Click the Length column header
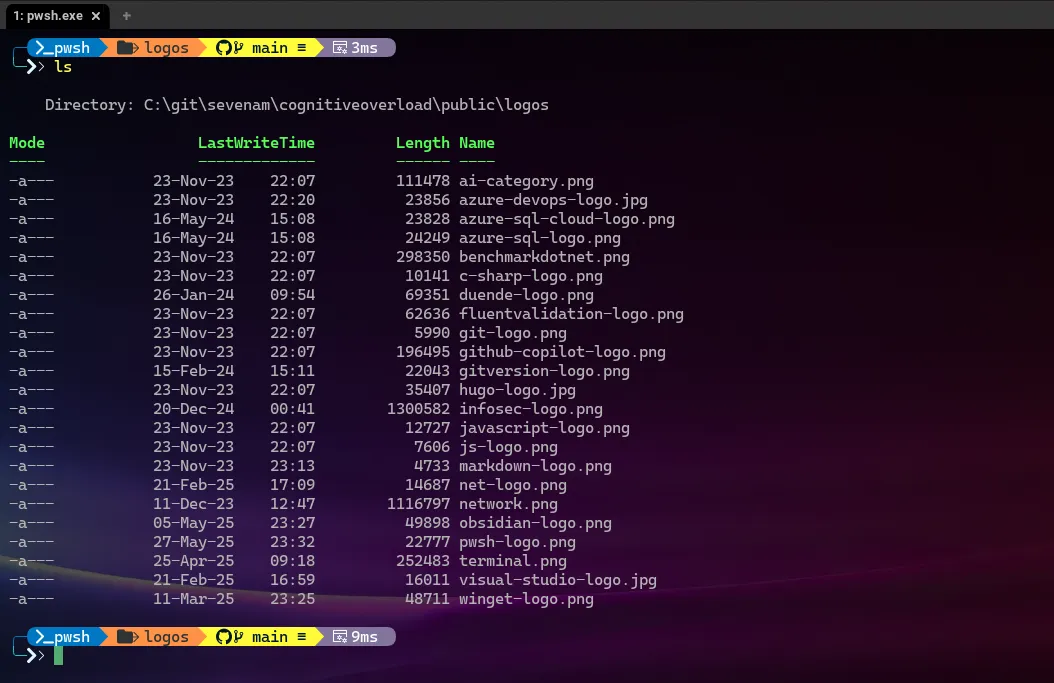This screenshot has width=1054, height=683. coord(422,143)
